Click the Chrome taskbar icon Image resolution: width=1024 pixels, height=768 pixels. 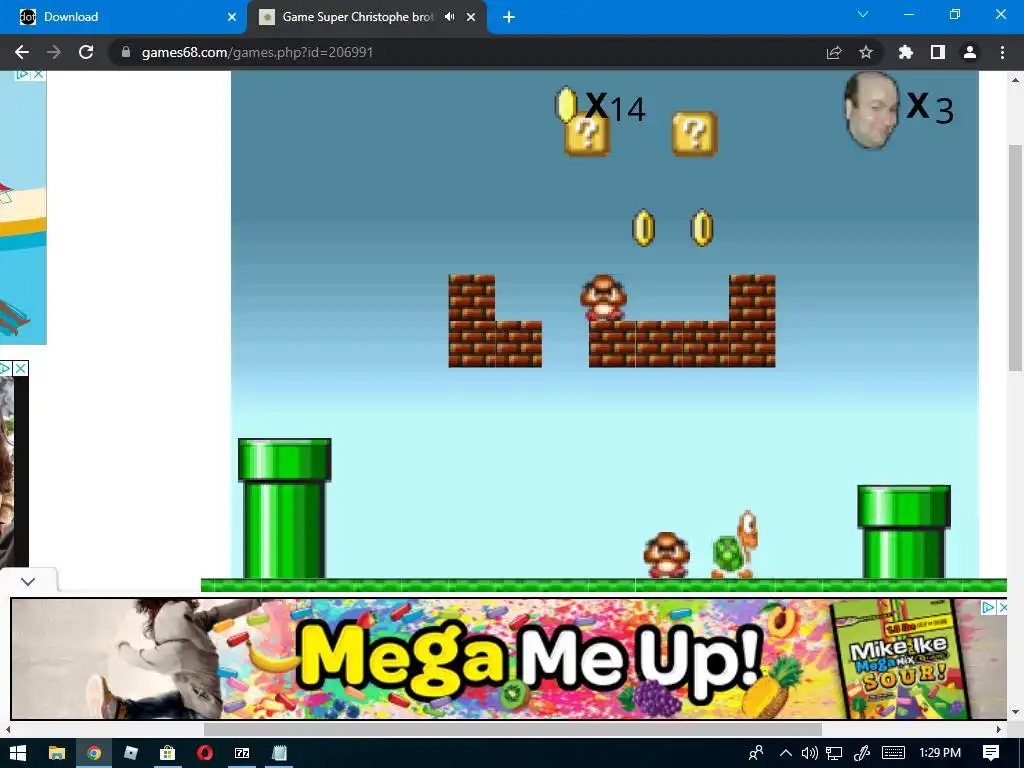(x=94, y=753)
